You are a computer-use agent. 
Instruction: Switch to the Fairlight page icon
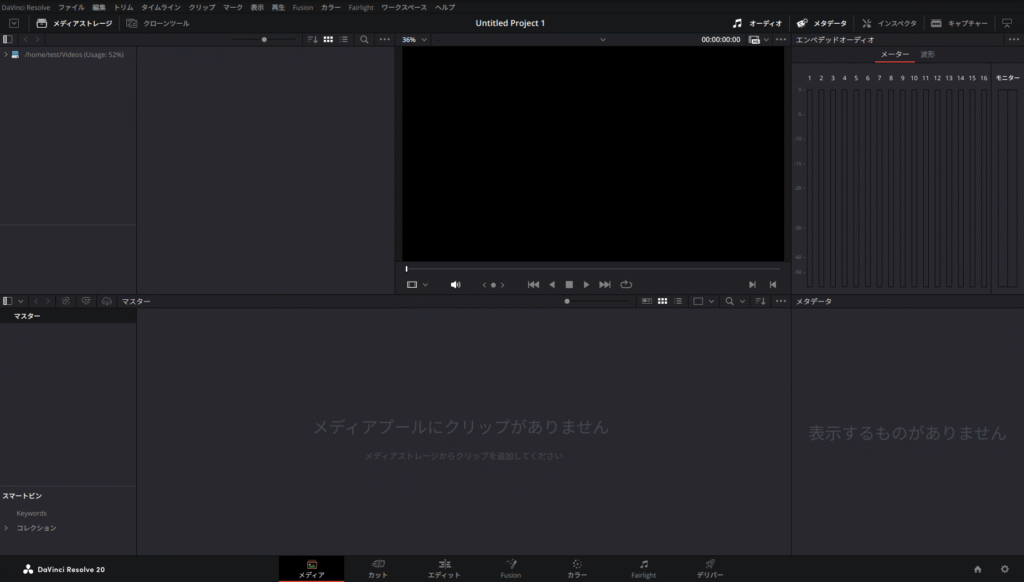(643, 568)
